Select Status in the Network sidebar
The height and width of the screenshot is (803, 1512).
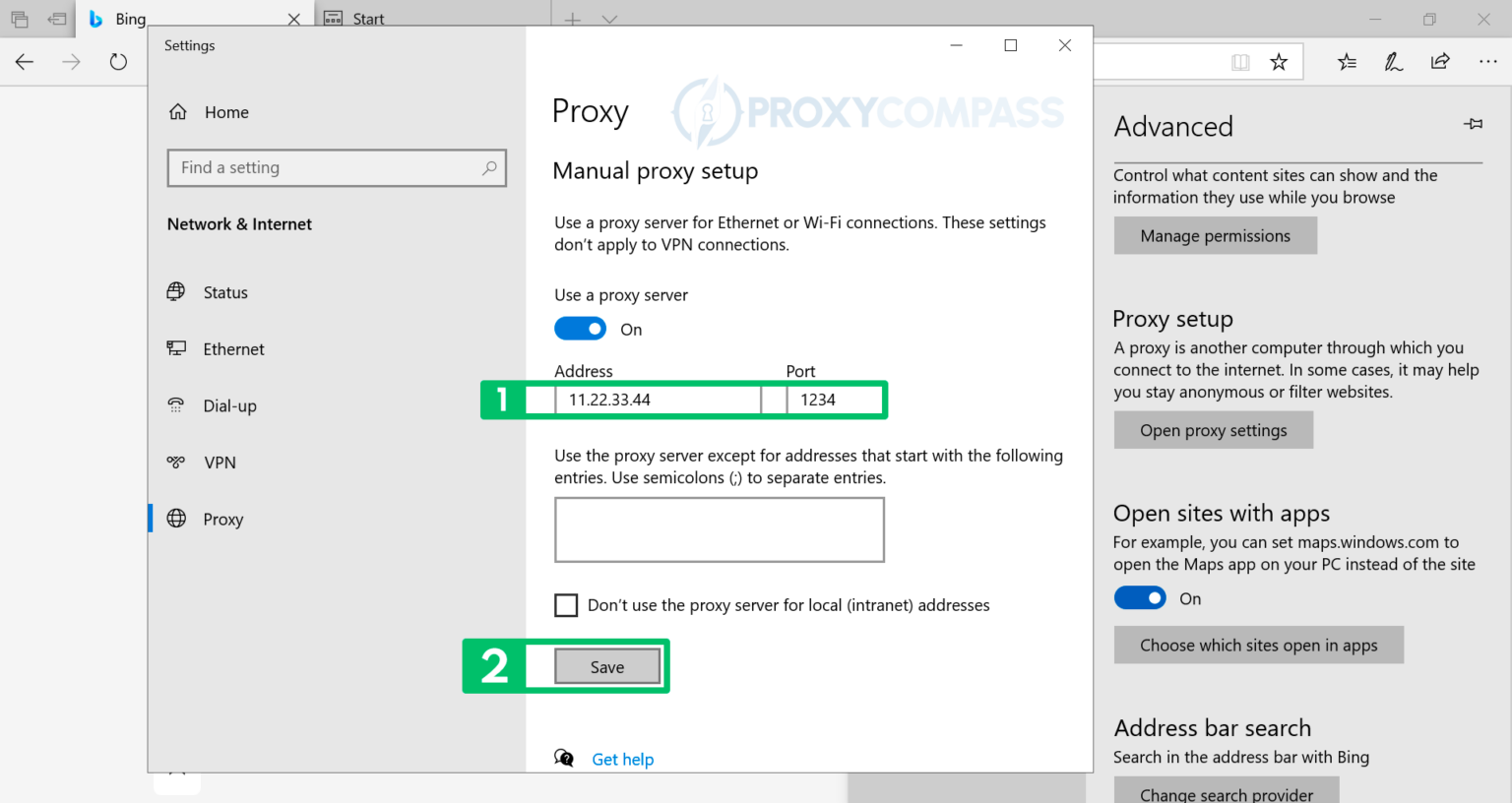pyautogui.click(x=224, y=292)
